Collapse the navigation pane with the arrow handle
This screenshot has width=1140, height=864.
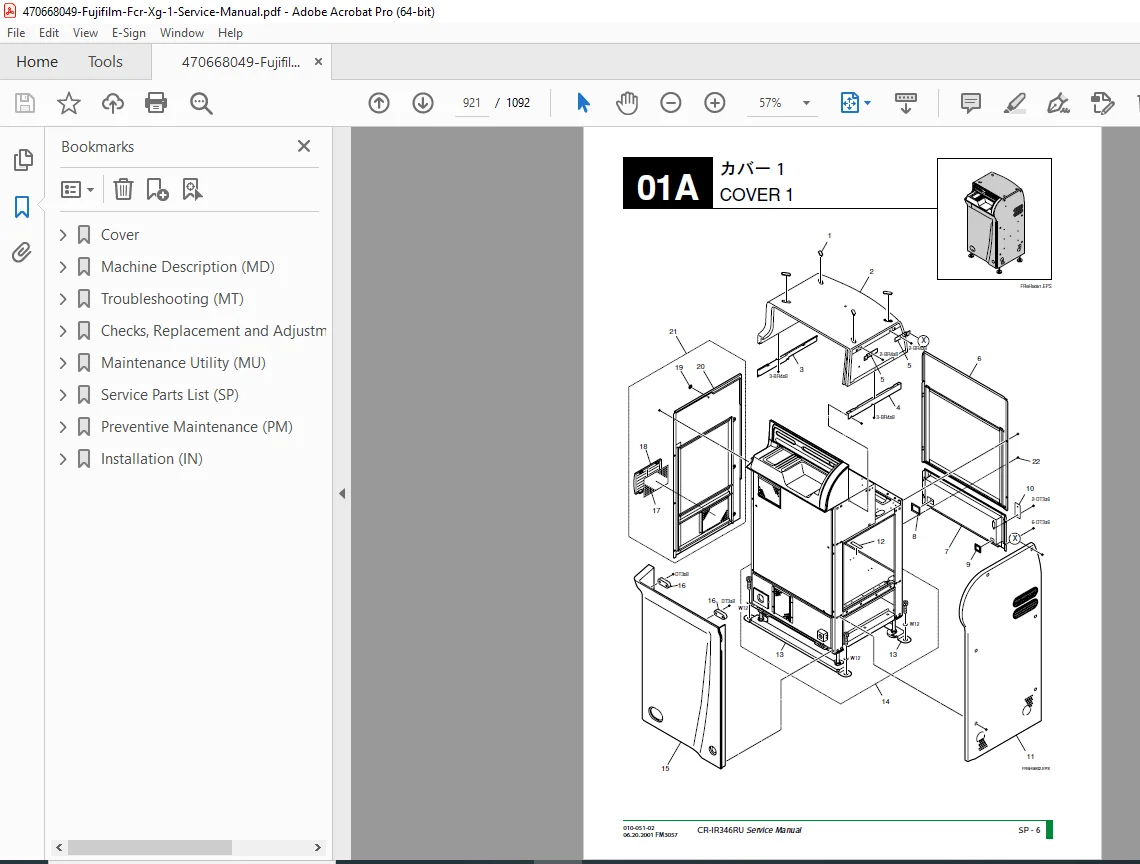342,494
